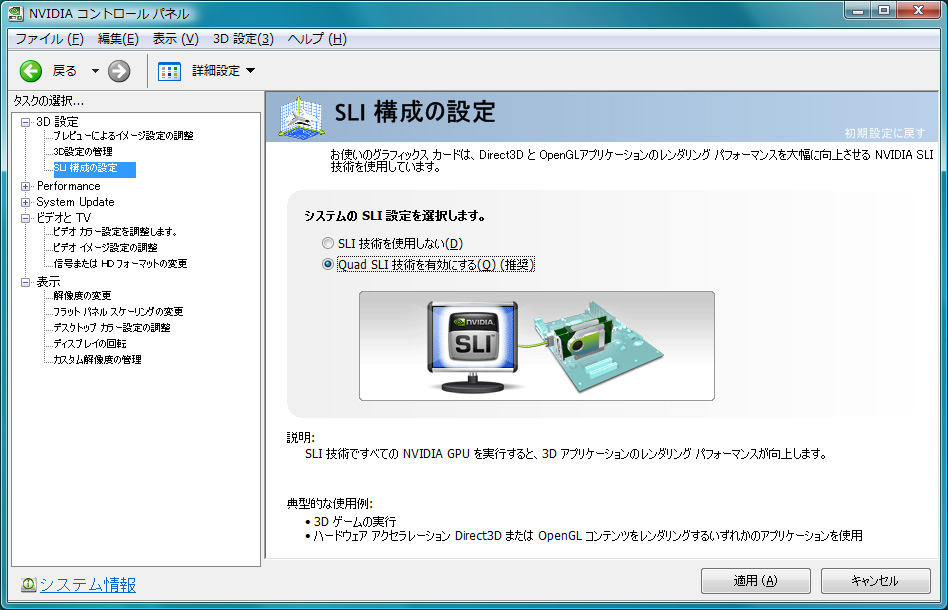Click the 戻る back label
This screenshot has height=610, width=948.
coord(65,71)
